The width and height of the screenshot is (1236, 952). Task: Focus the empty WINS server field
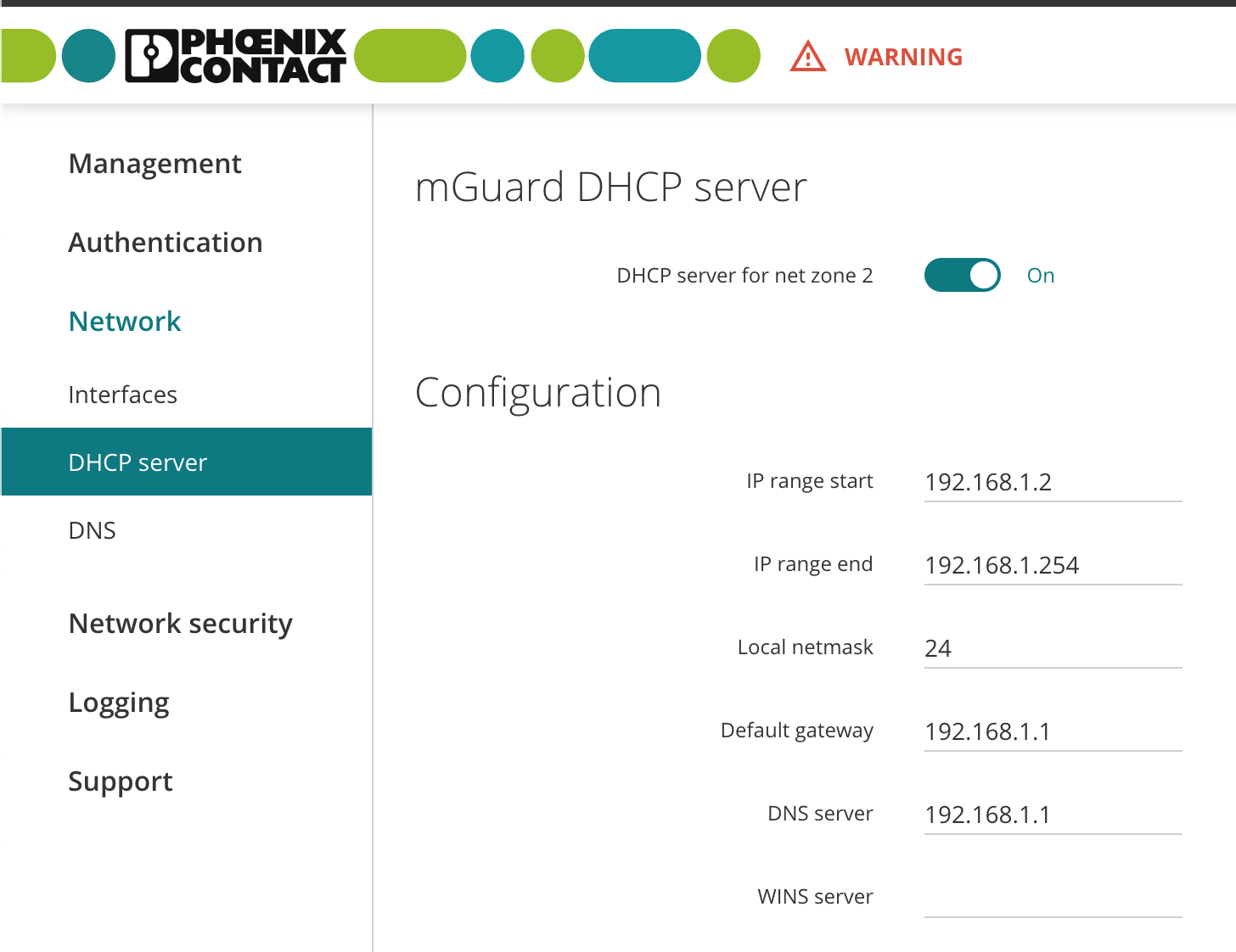point(1053,898)
